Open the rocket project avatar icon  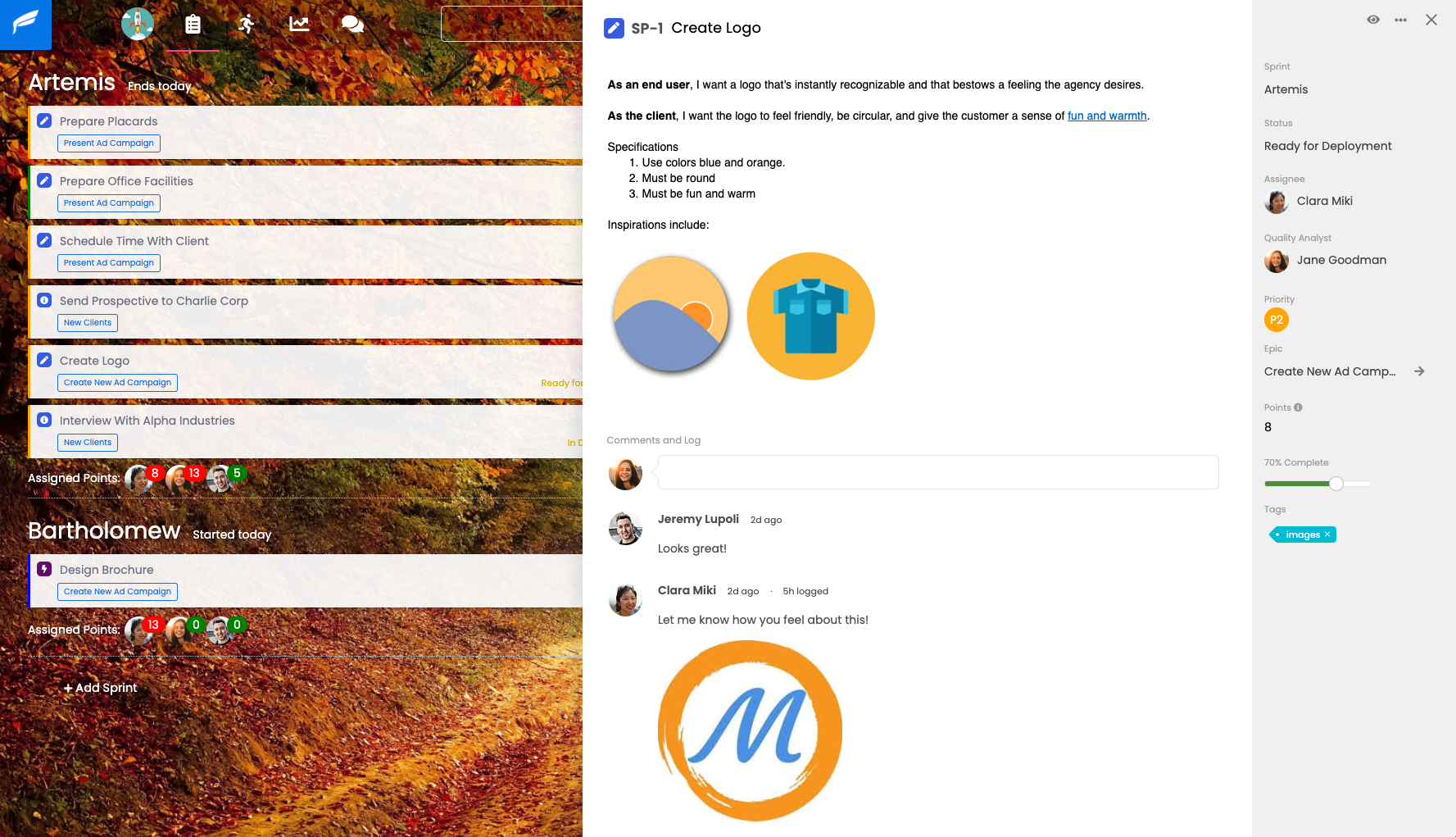[138, 24]
